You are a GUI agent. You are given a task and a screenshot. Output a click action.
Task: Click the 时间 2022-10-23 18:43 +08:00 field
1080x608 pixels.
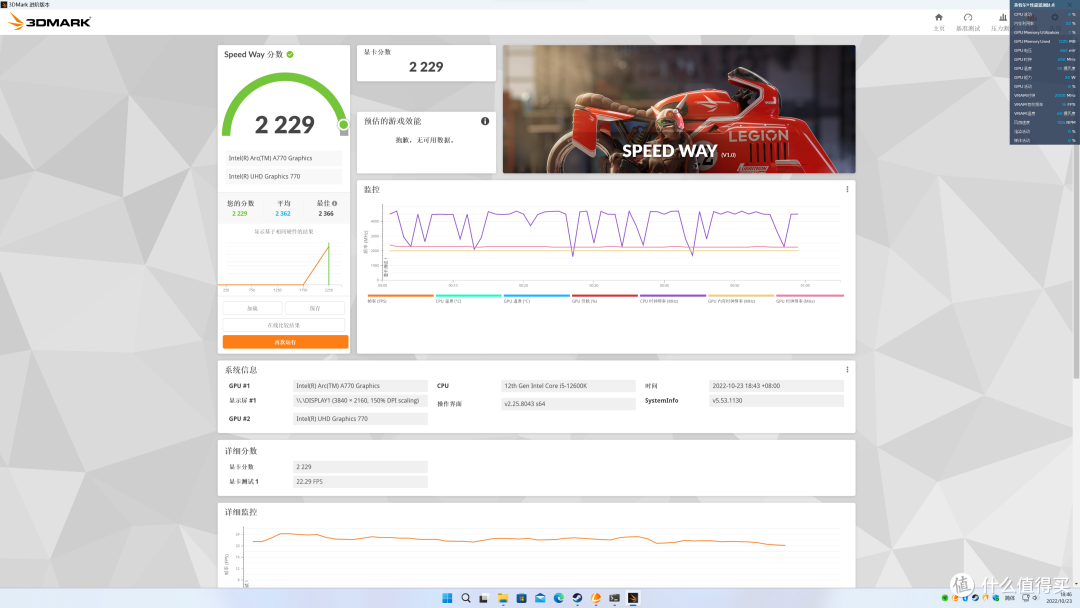click(x=776, y=386)
